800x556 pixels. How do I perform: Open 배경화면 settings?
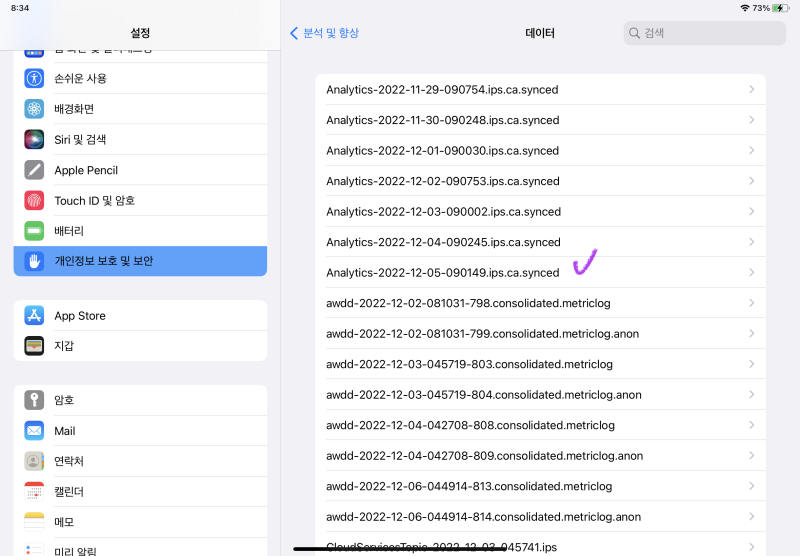pos(140,109)
